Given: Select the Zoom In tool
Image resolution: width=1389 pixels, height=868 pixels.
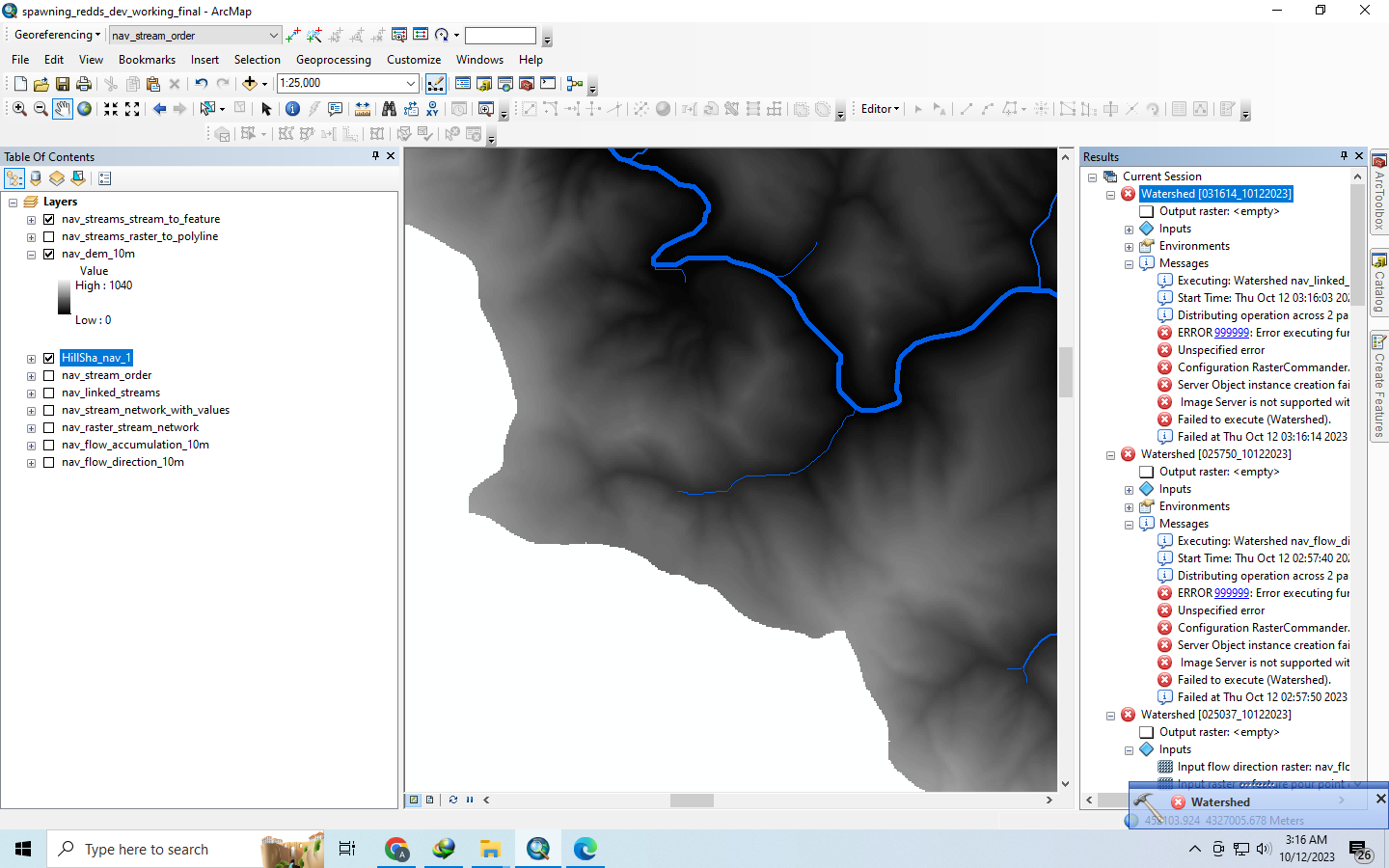Looking at the screenshot, I should point(19,109).
